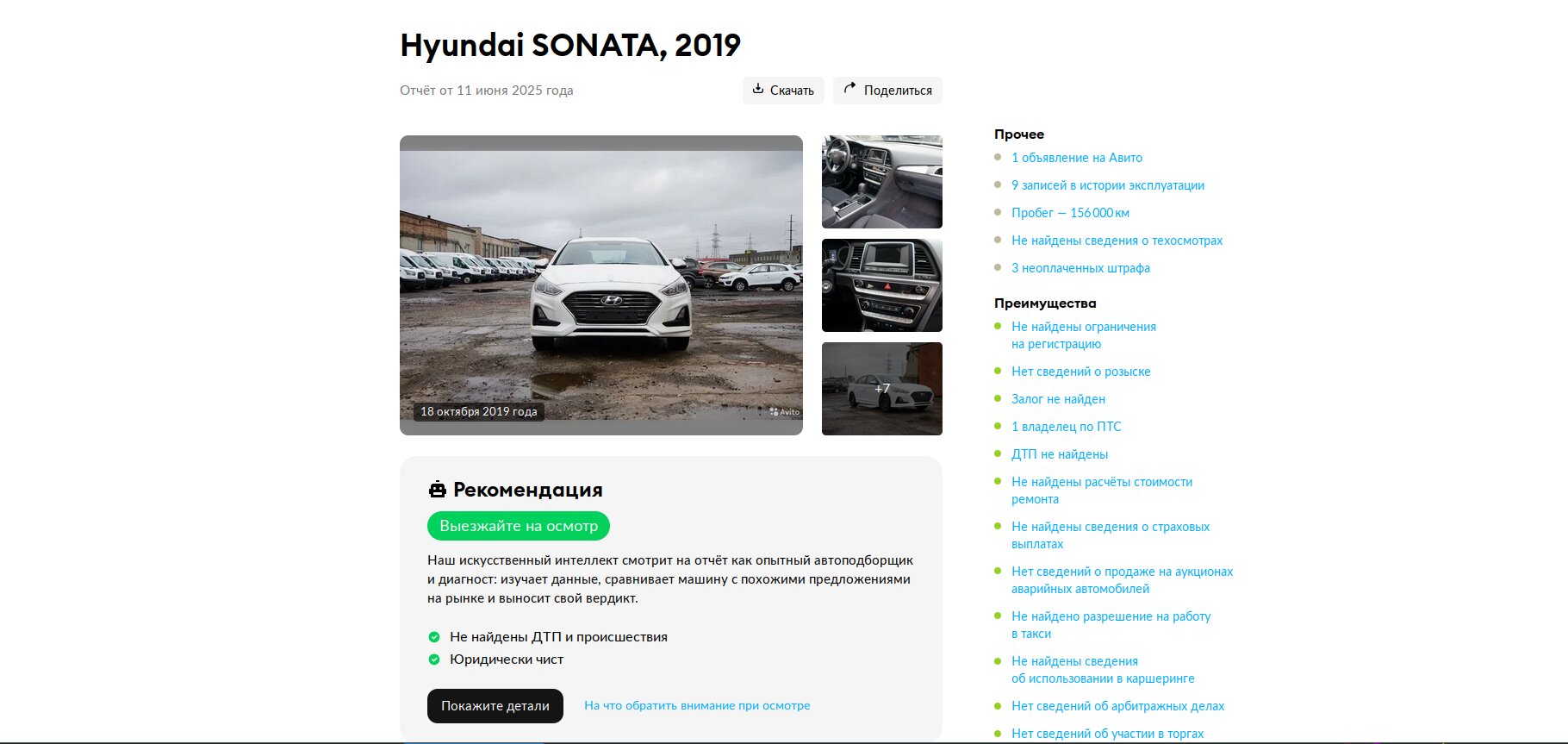Screen dimensions: 1568x744
Task: Click green check icon beside Не найдены ДТП
Action: click(x=434, y=637)
